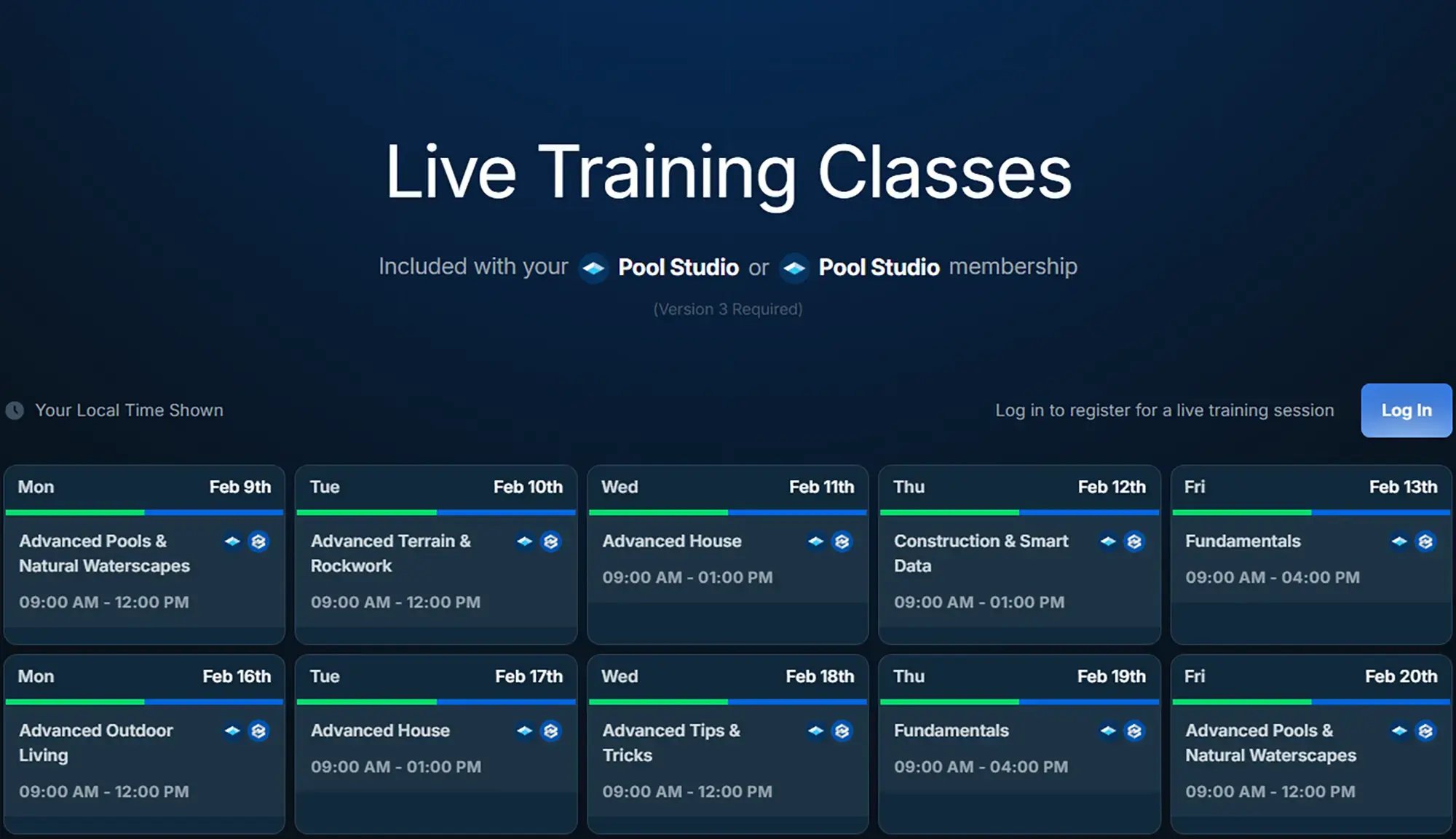Image resolution: width=1456 pixels, height=839 pixels.
Task: Click Pool Studio diamond icon on Feb 12th card
Action: coord(1107,541)
